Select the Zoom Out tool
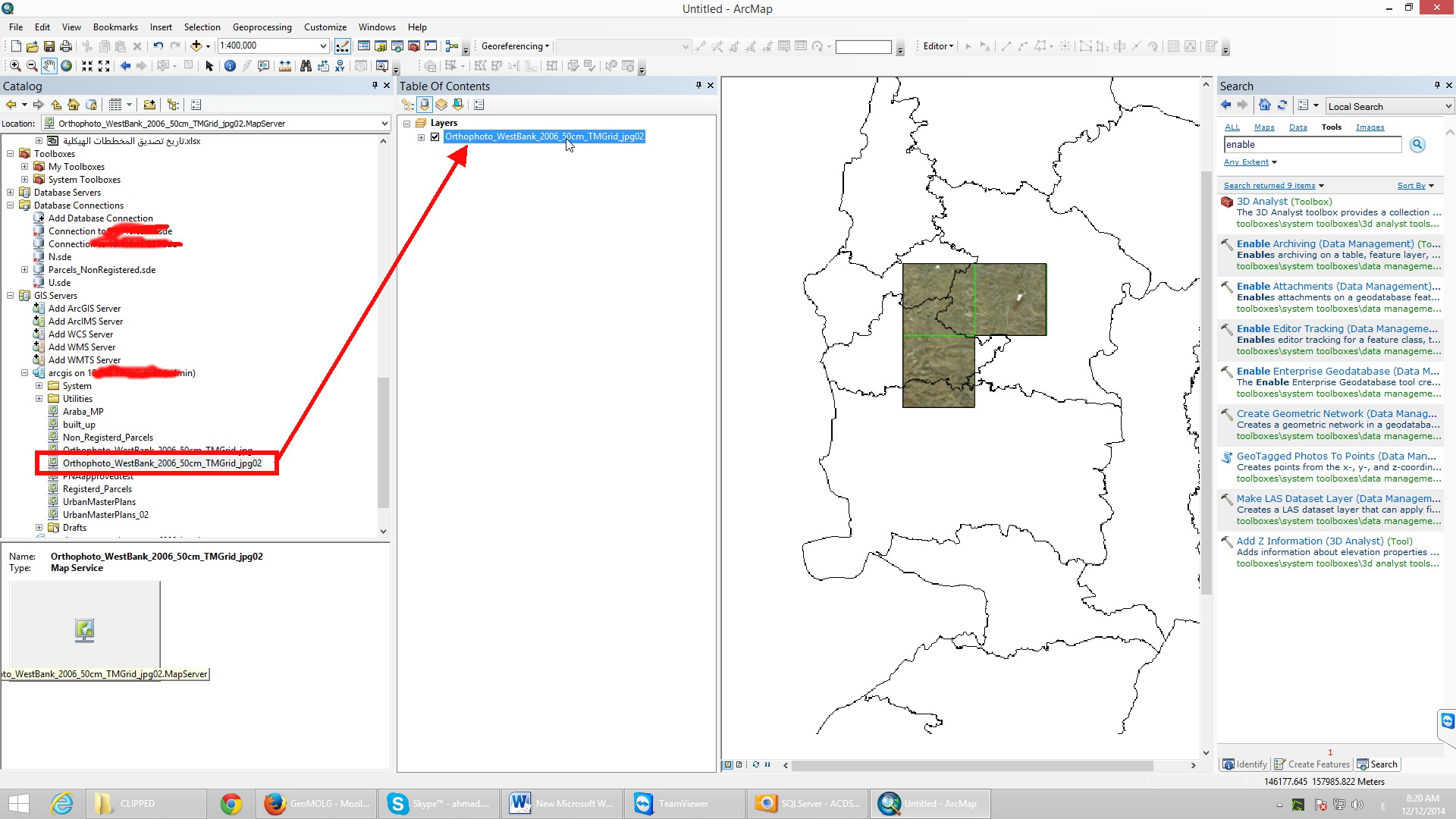Viewport: 1456px width, 819px height. coord(32,66)
